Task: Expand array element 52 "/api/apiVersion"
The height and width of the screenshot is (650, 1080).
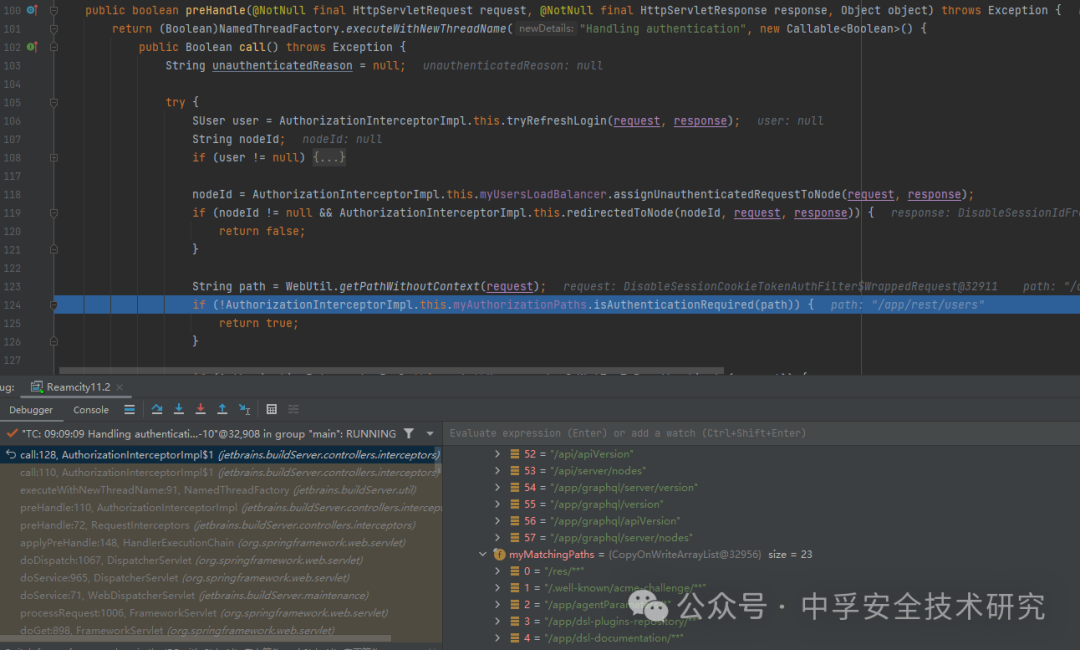Action: click(497, 454)
